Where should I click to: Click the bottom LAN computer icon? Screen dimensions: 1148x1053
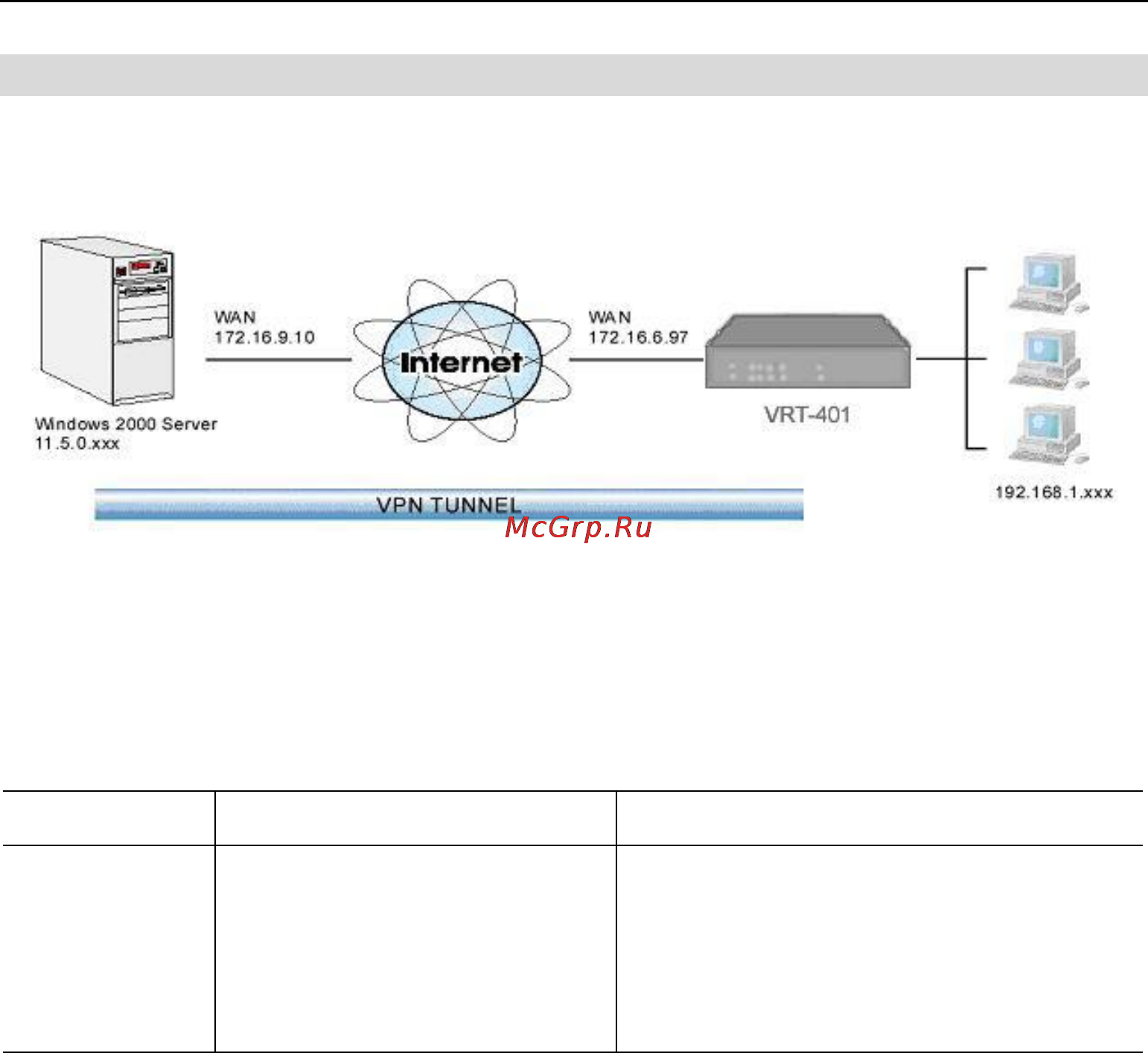(1047, 435)
